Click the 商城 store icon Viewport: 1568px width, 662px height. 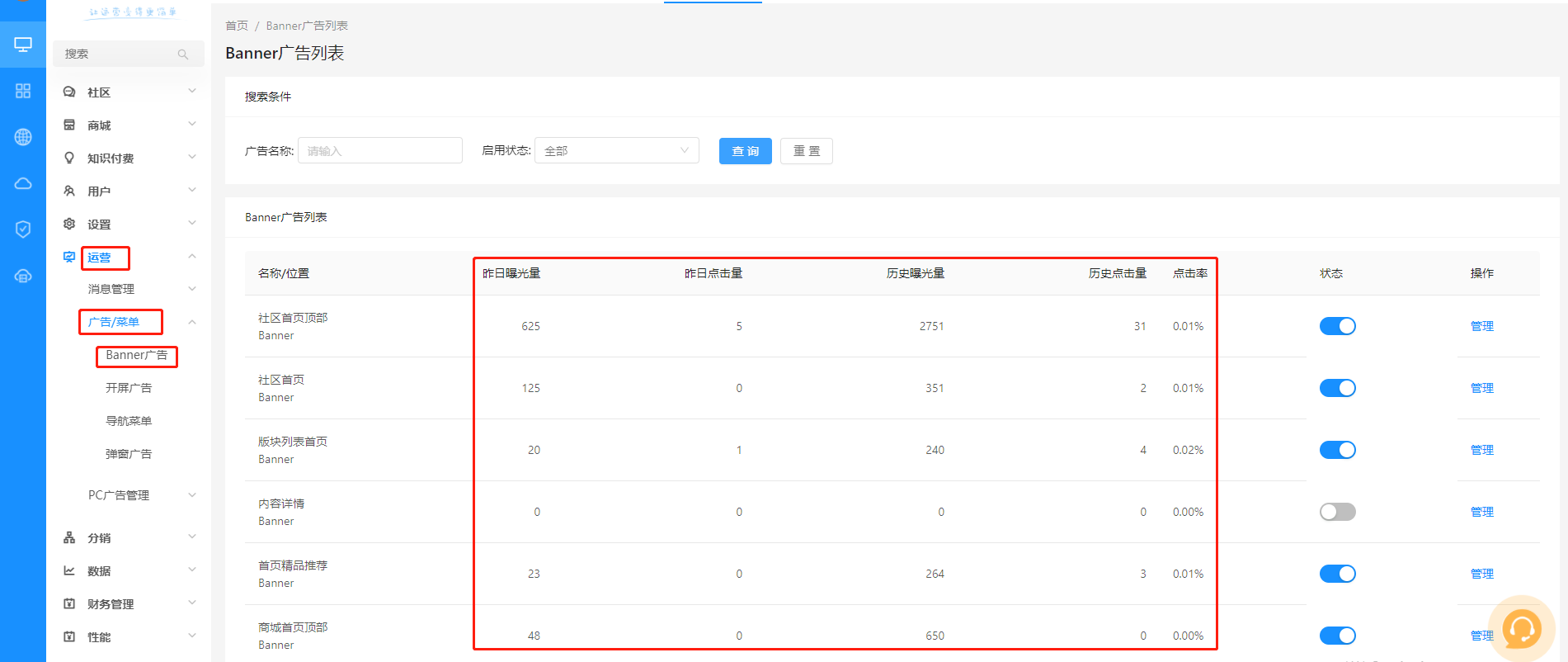point(69,125)
